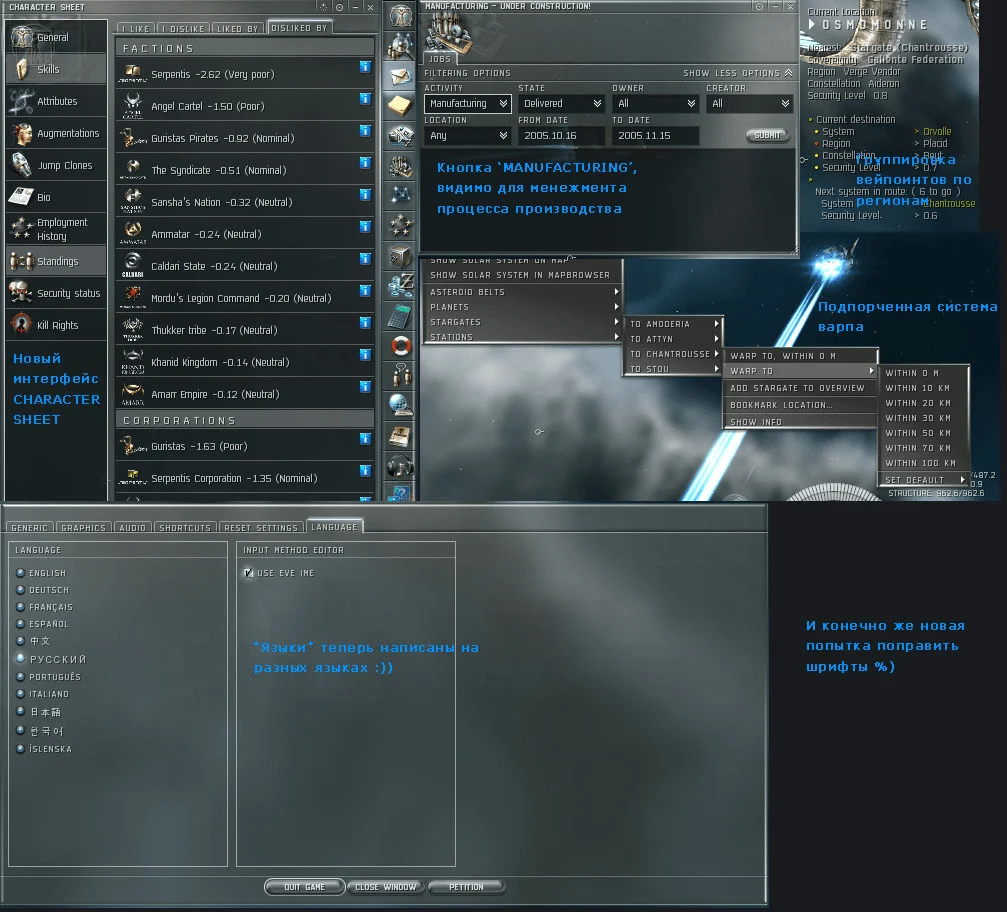Switch to the I Like standings tab
Image resolution: width=1007 pixels, height=912 pixels.
136,28
